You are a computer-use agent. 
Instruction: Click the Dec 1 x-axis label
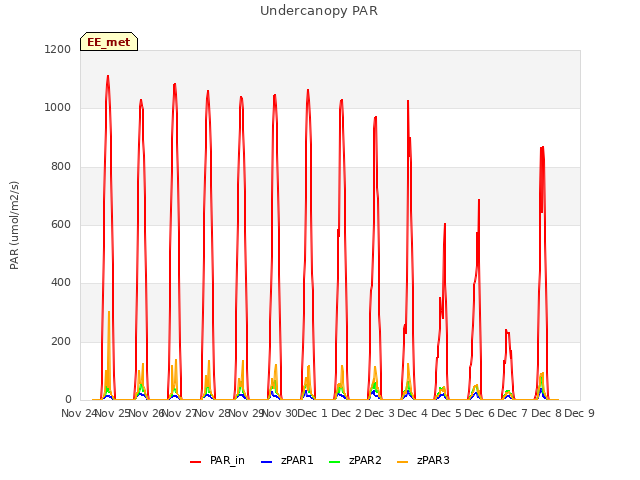312,413
